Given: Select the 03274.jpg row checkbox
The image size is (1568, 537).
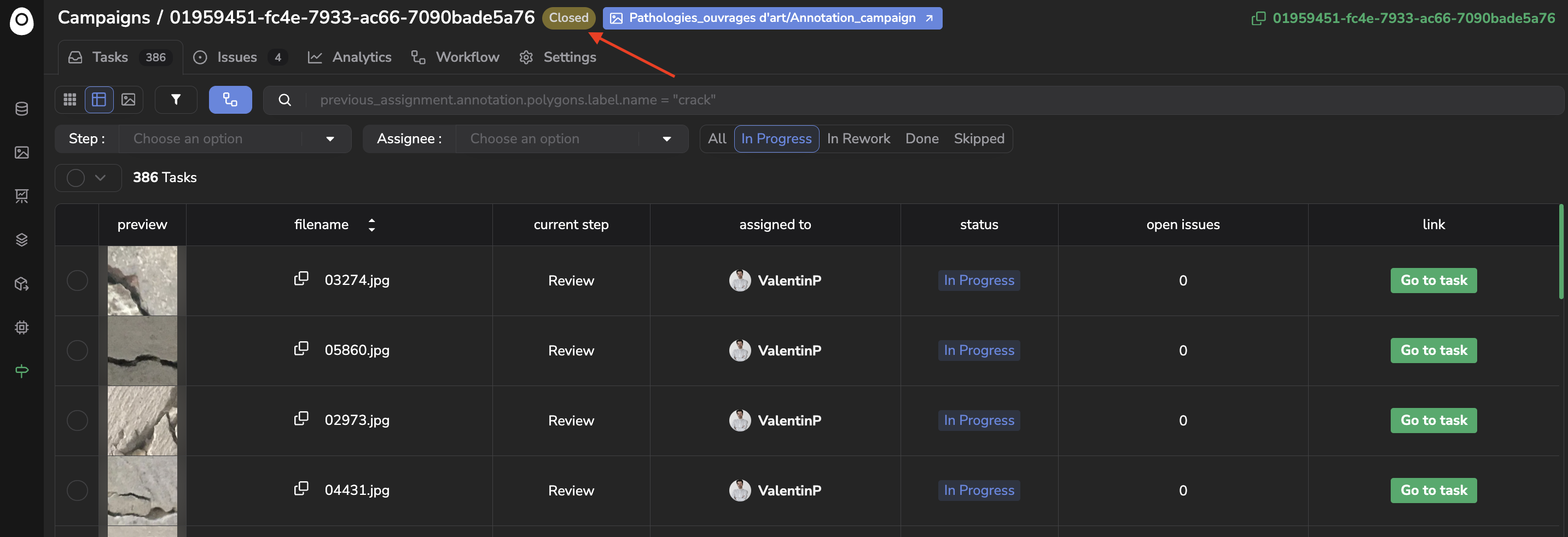Looking at the screenshot, I should tap(77, 281).
